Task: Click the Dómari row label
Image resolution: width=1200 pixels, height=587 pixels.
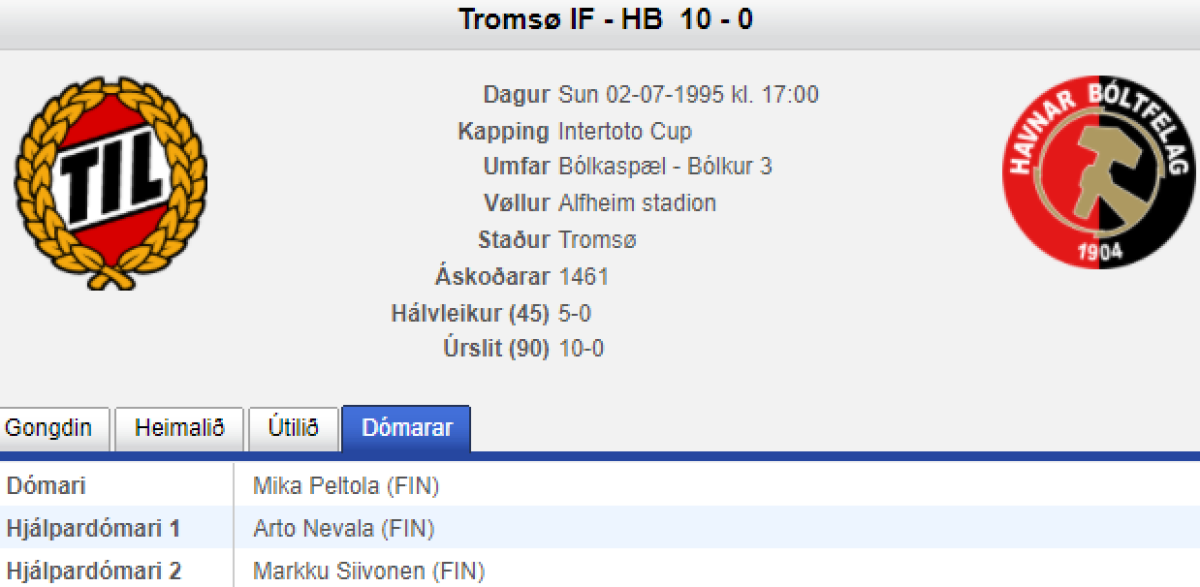Action: point(46,487)
